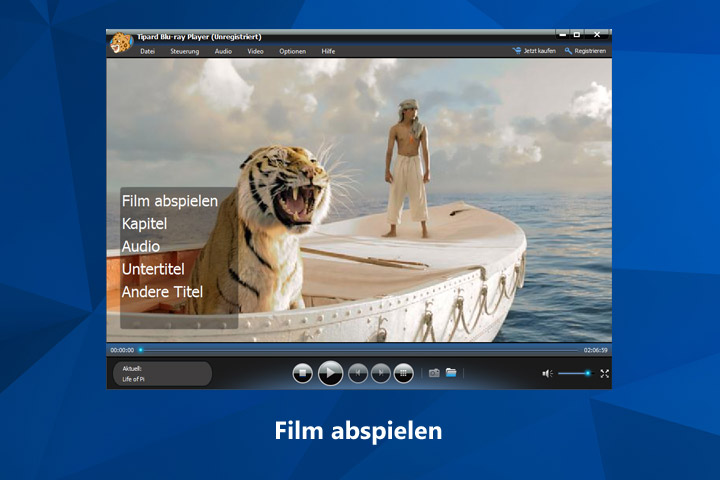
Task: Minimize the Blu-ray Player window
Action: (562, 34)
